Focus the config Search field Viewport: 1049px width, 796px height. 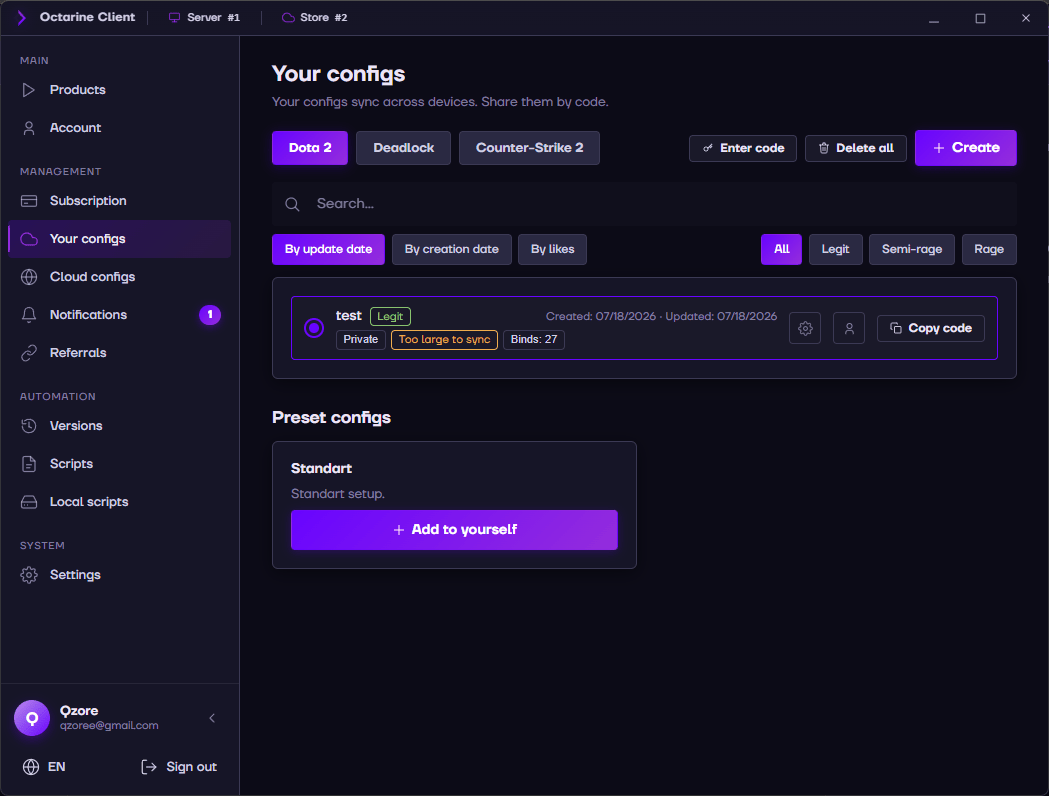pyautogui.click(x=644, y=204)
